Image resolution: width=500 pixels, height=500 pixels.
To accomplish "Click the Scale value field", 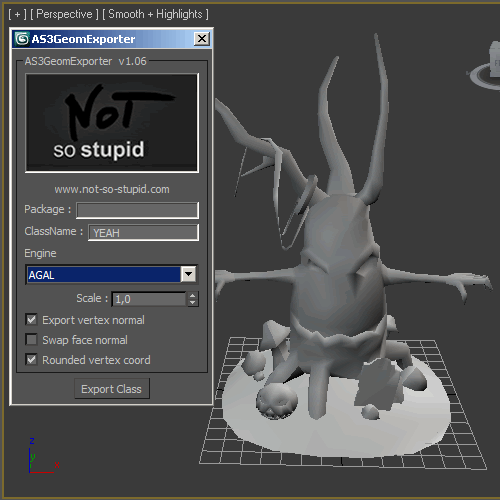I will 149,299.
